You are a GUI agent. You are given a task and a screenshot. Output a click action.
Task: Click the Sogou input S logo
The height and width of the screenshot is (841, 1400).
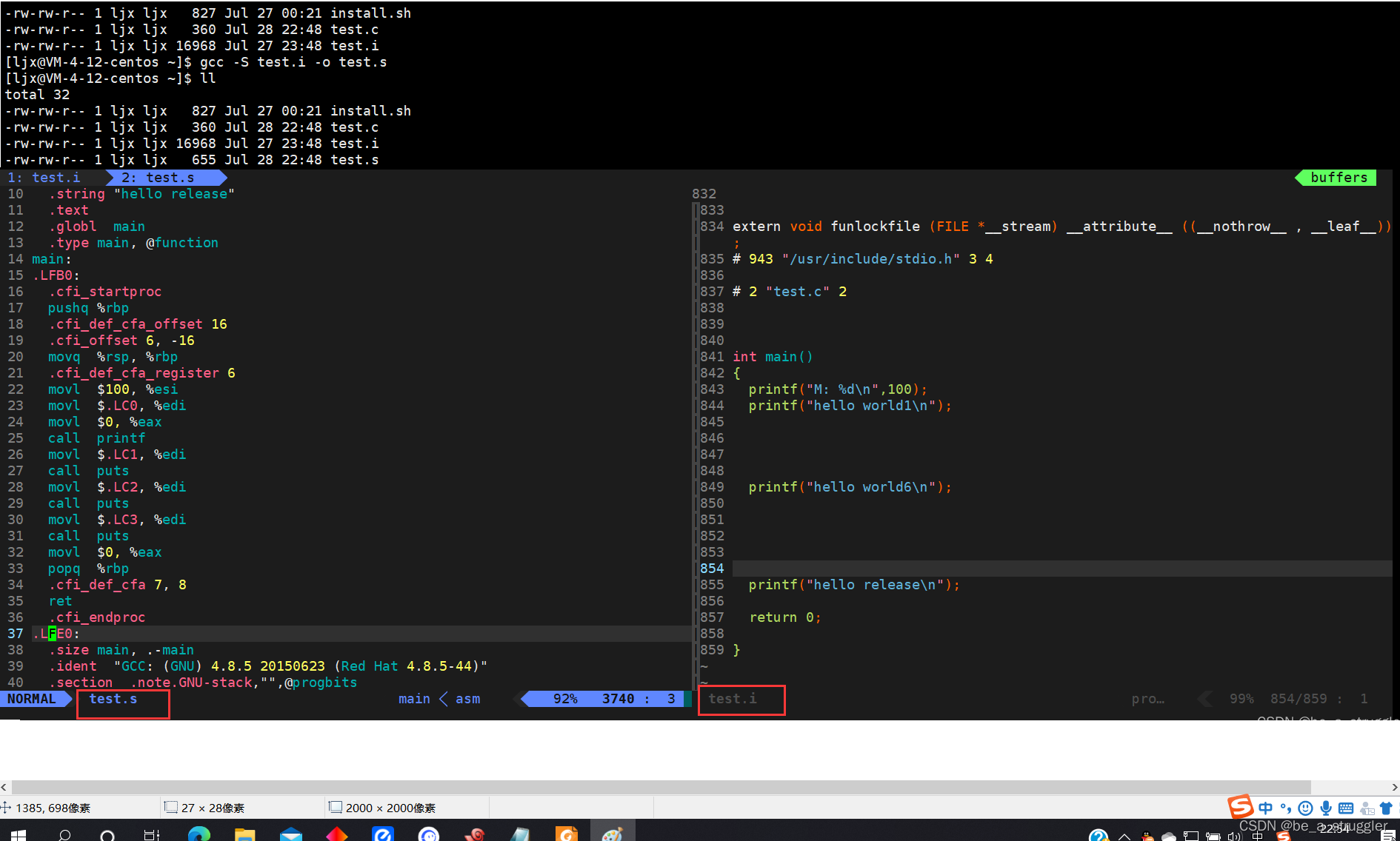click(x=1241, y=806)
